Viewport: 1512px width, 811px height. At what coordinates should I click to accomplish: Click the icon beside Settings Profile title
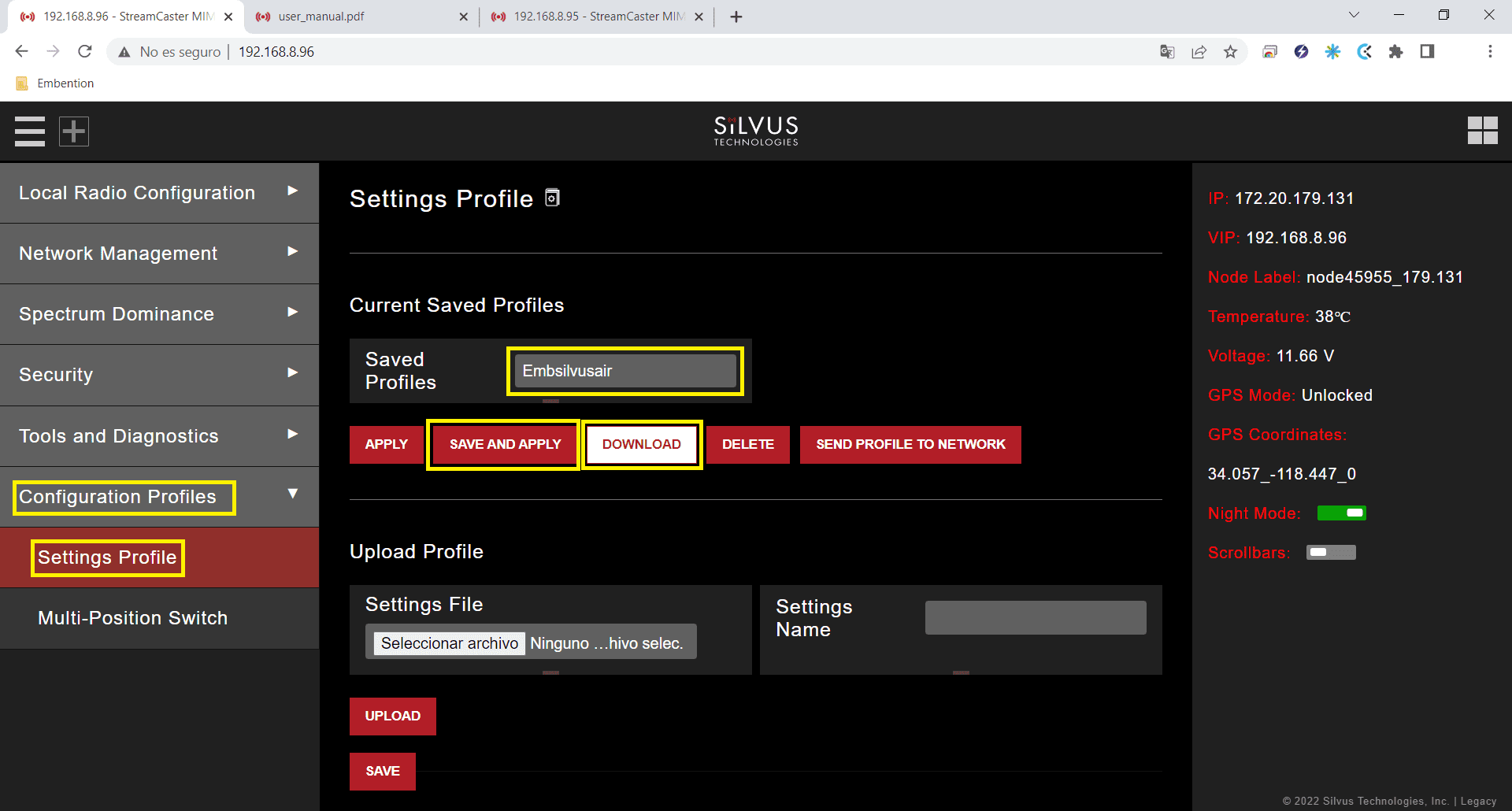[x=553, y=198]
